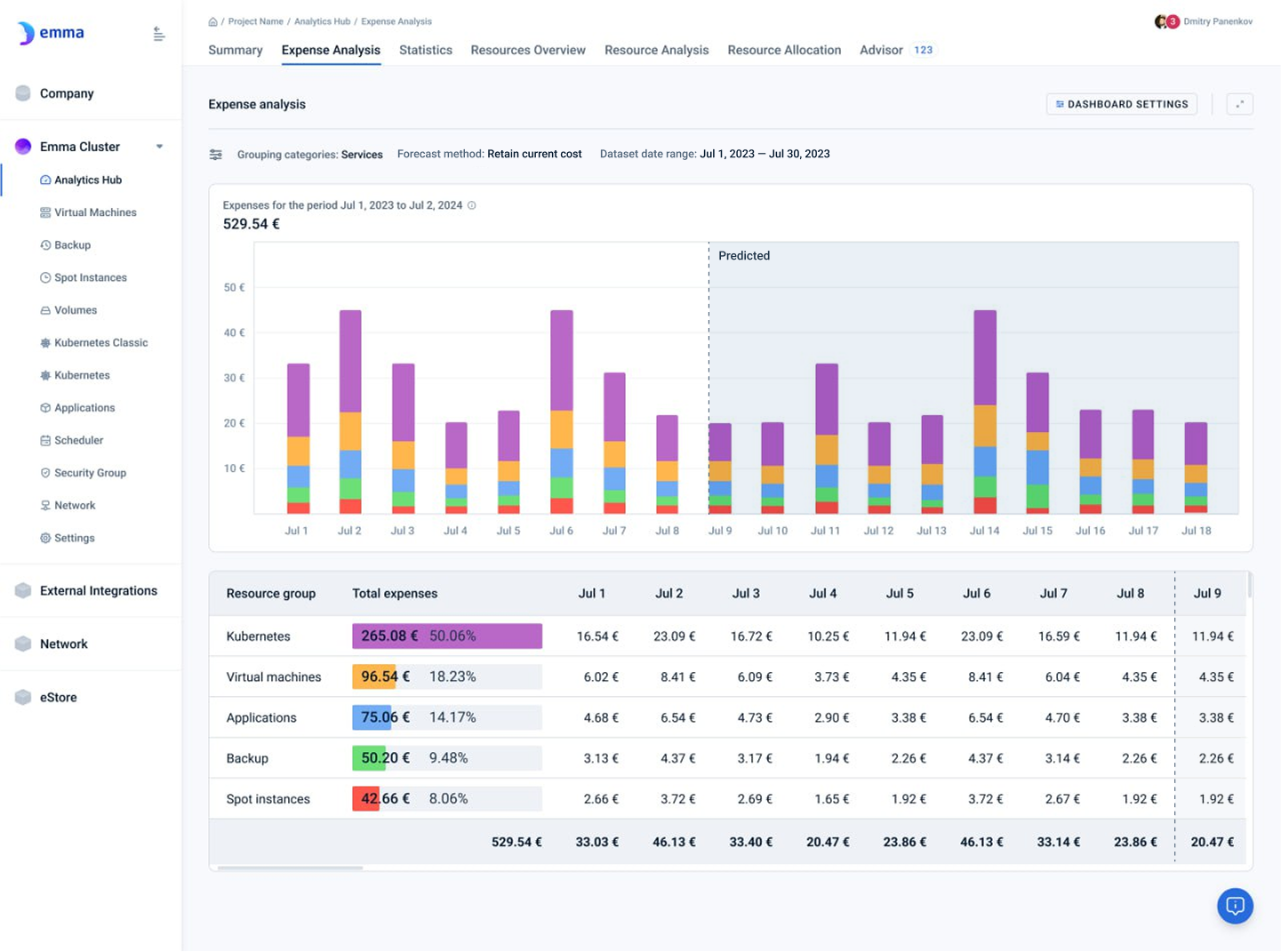This screenshot has width=1281, height=952.
Task: Click the Kubernetes sidebar icon
Action: pos(45,375)
